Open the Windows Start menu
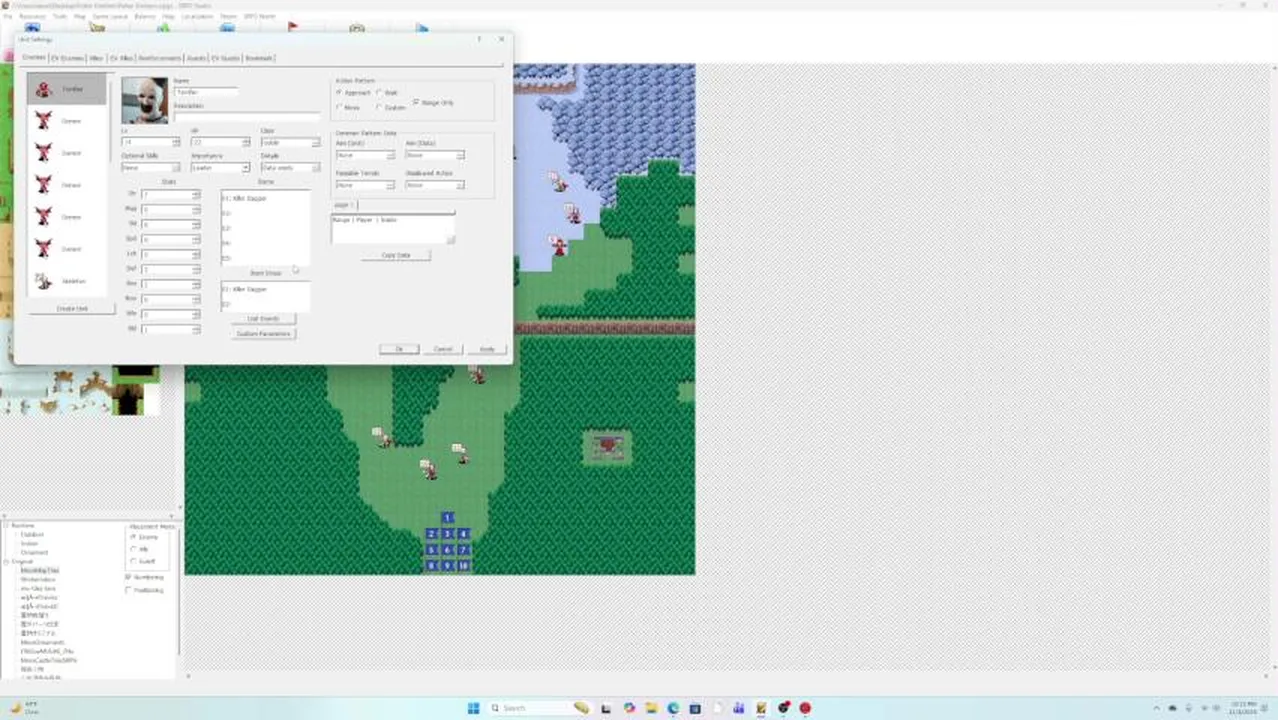 (x=473, y=708)
